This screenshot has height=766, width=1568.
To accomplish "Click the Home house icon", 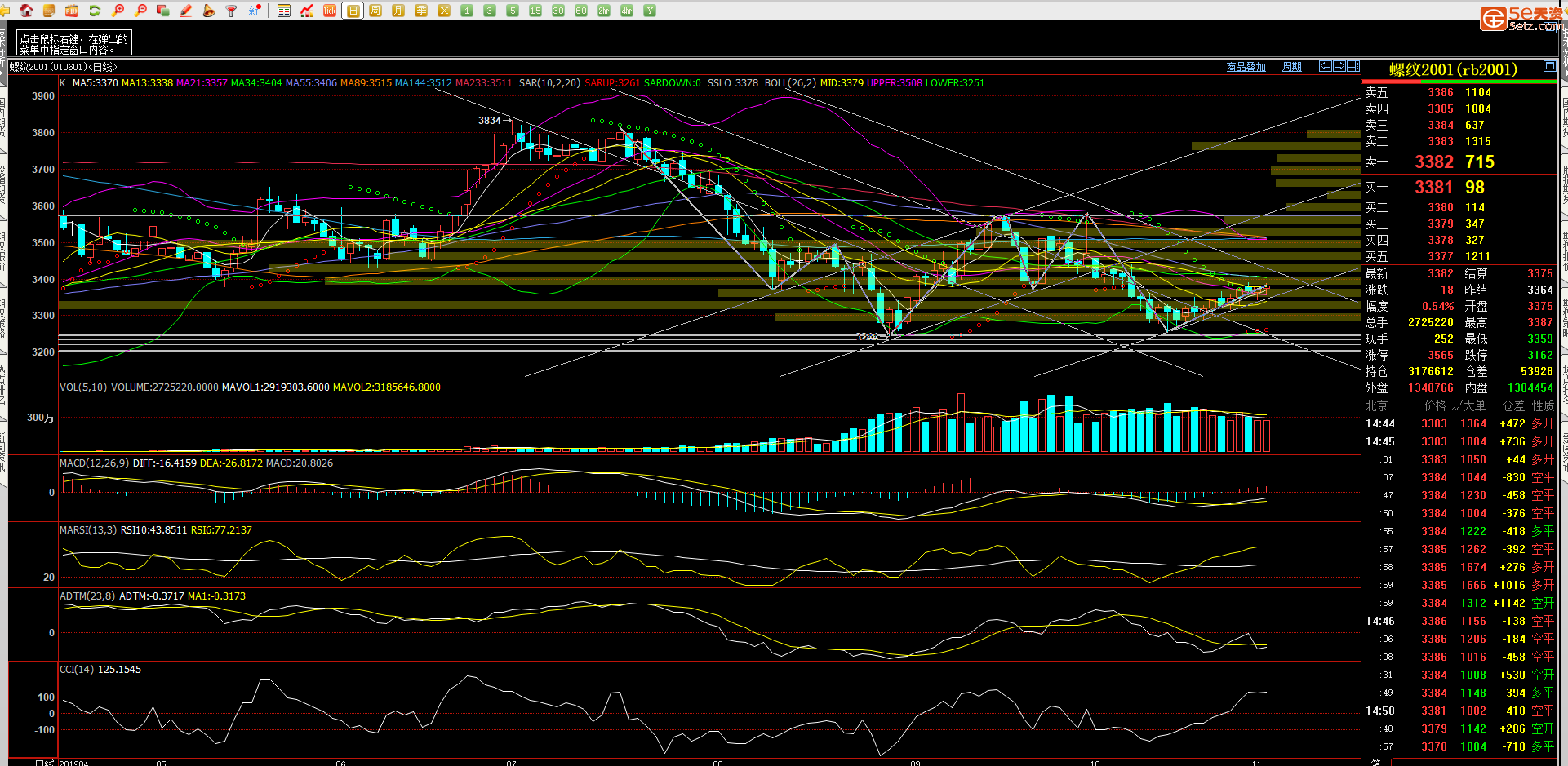I will tap(26, 11).
